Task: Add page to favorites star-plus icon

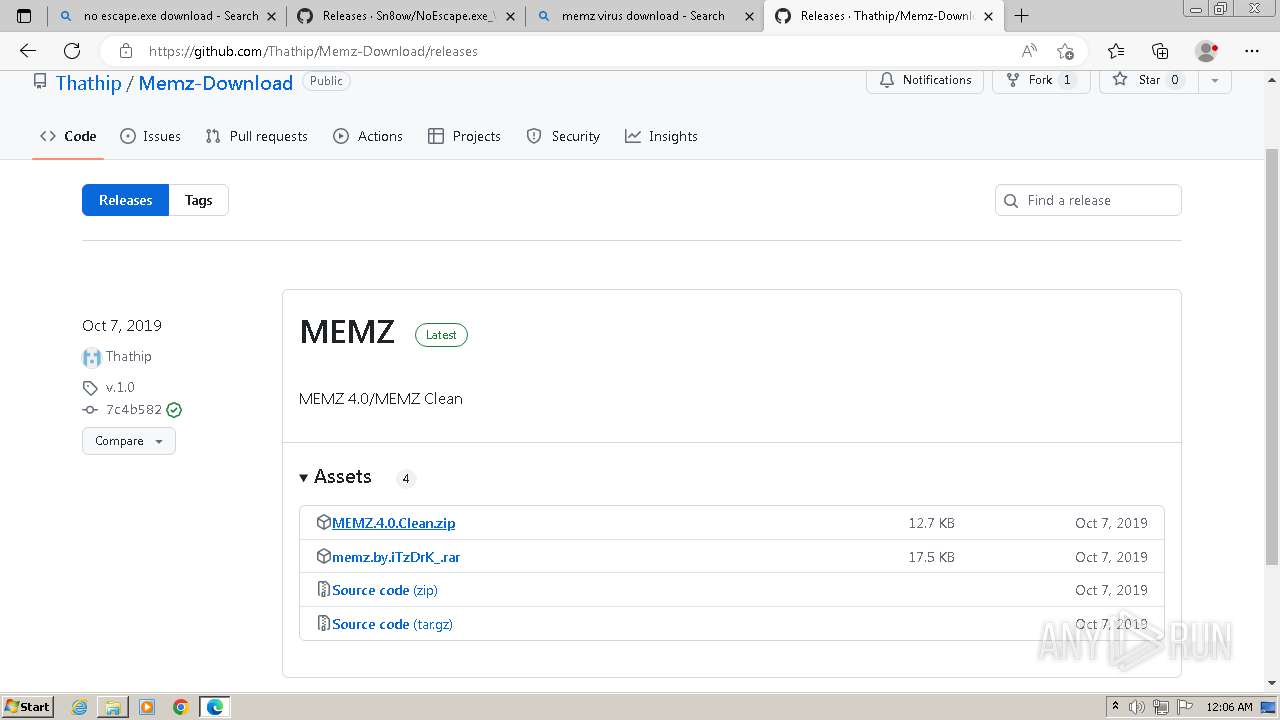Action: (1065, 51)
